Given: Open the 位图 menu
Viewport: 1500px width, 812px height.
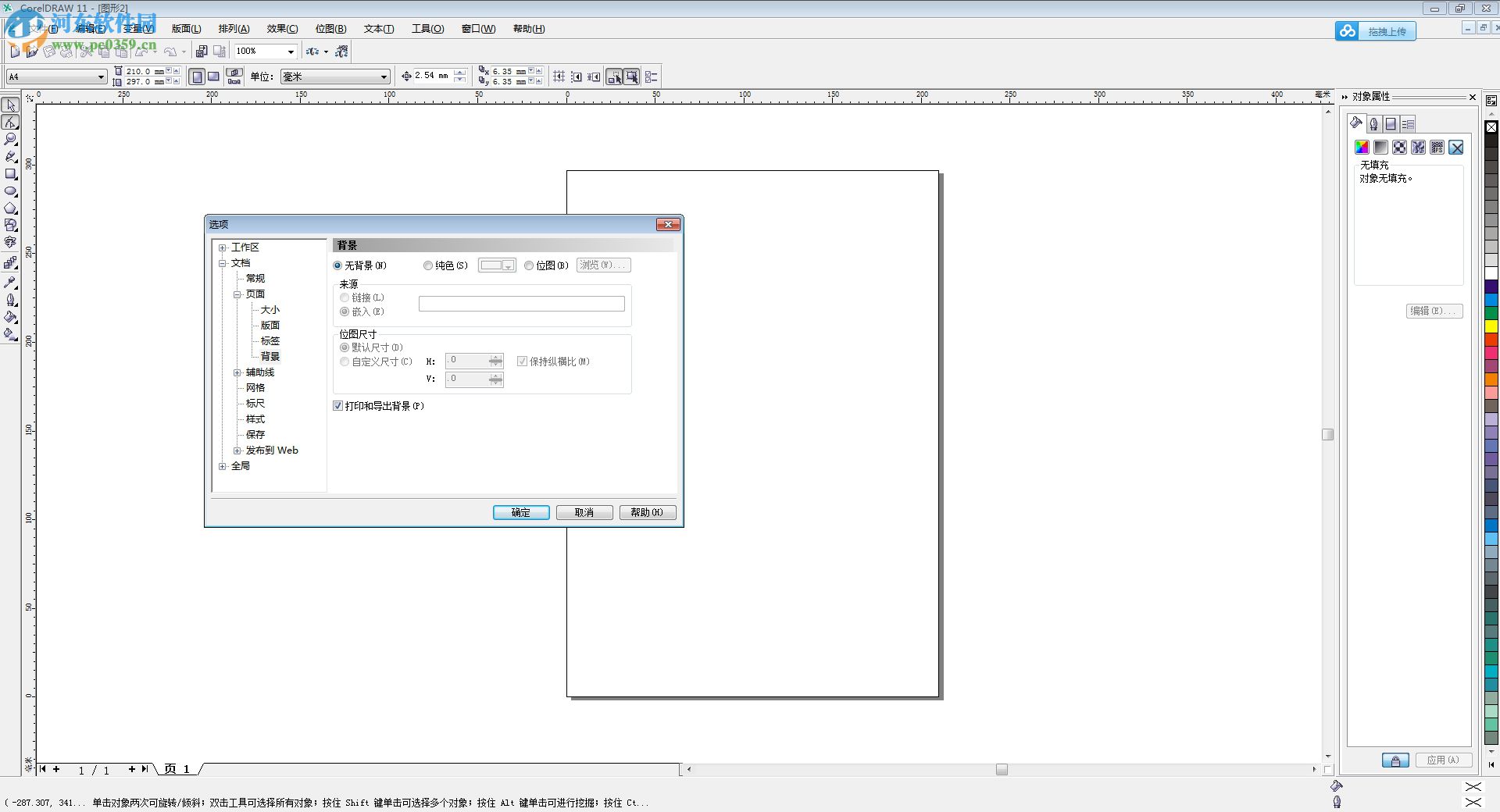Looking at the screenshot, I should coord(330,28).
